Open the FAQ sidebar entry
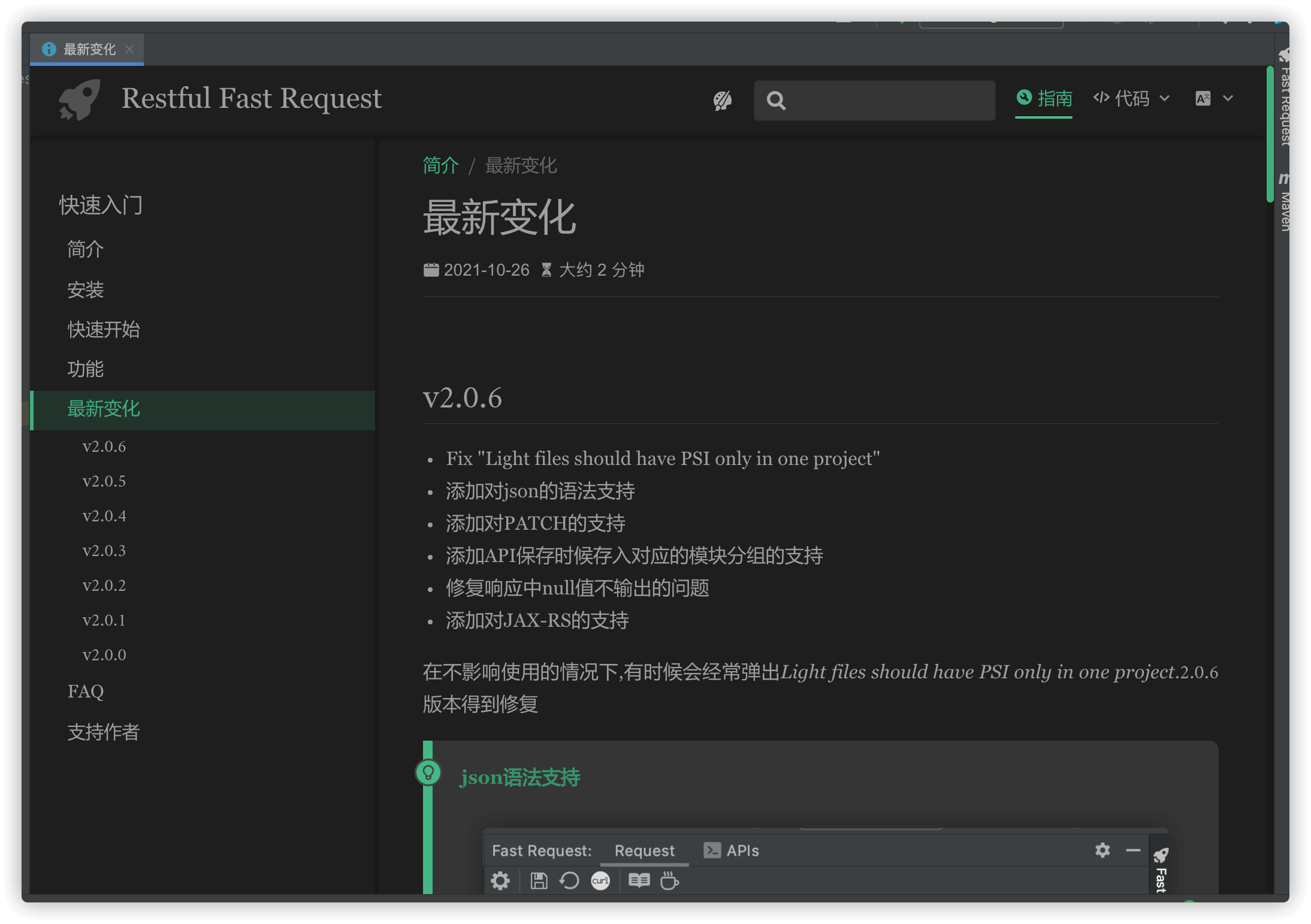This screenshot has height=924, width=1311. pyautogui.click(x=86, y=692)
